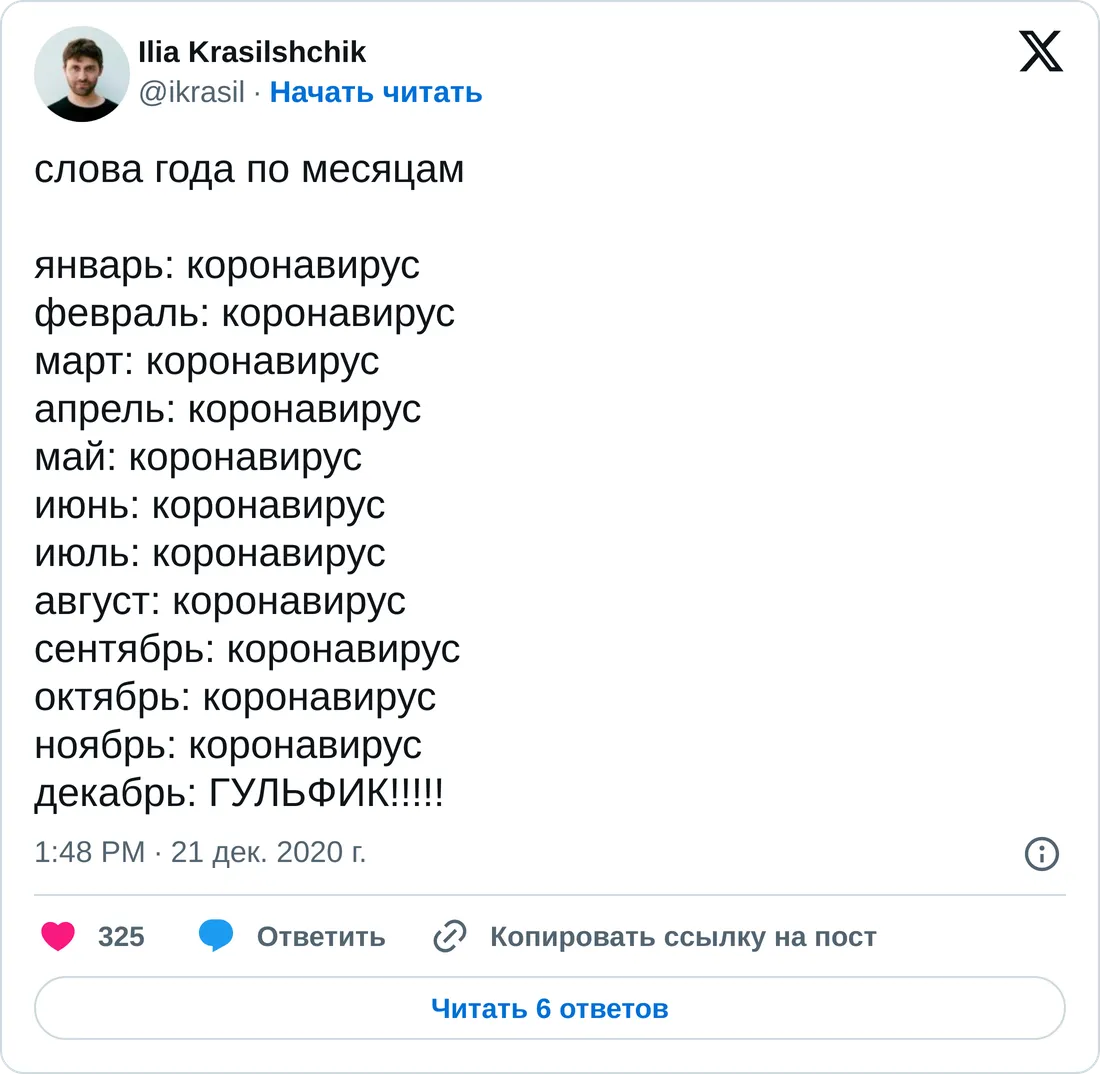Viewport: 1100px width, 1074px height.
Task: Click the январь: коронавирус line in the post
Action: 227,265
